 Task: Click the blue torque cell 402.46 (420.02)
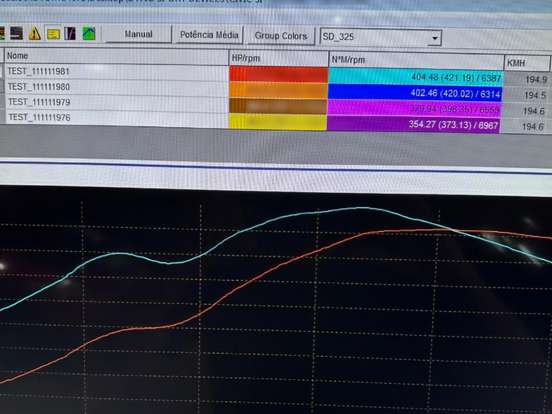click(x=415, y=93)
